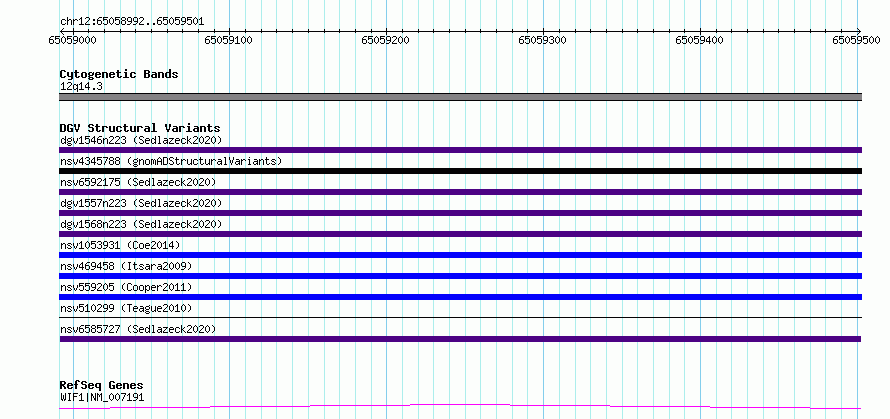Select the RefSeq Genes track title

point(102,386)
